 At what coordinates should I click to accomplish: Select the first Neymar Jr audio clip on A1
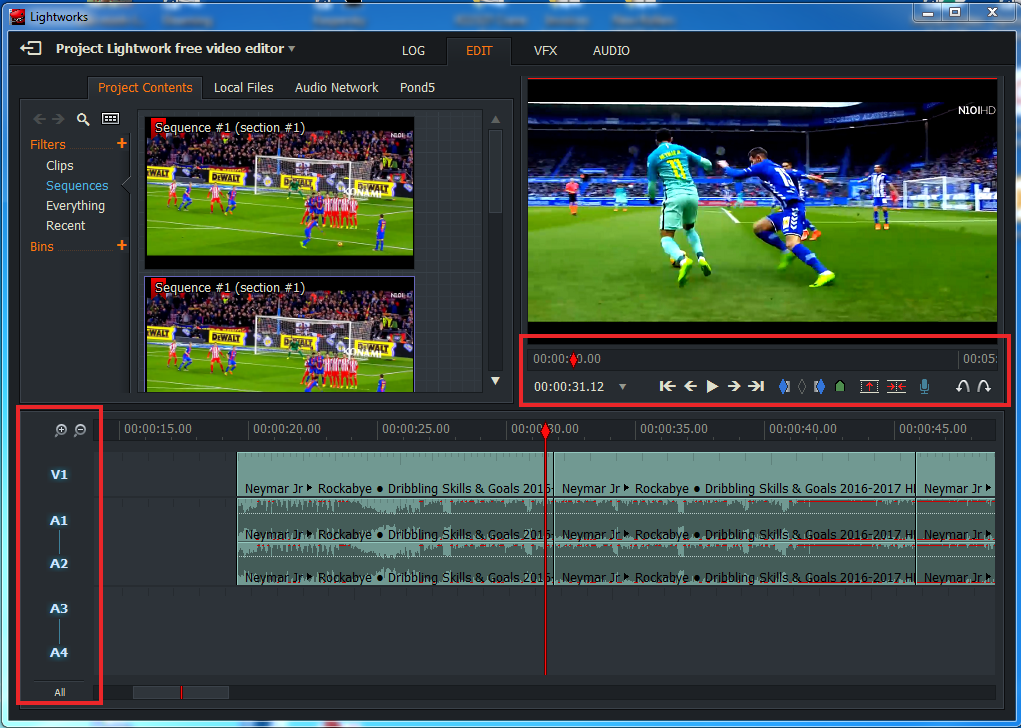(395, 520)
